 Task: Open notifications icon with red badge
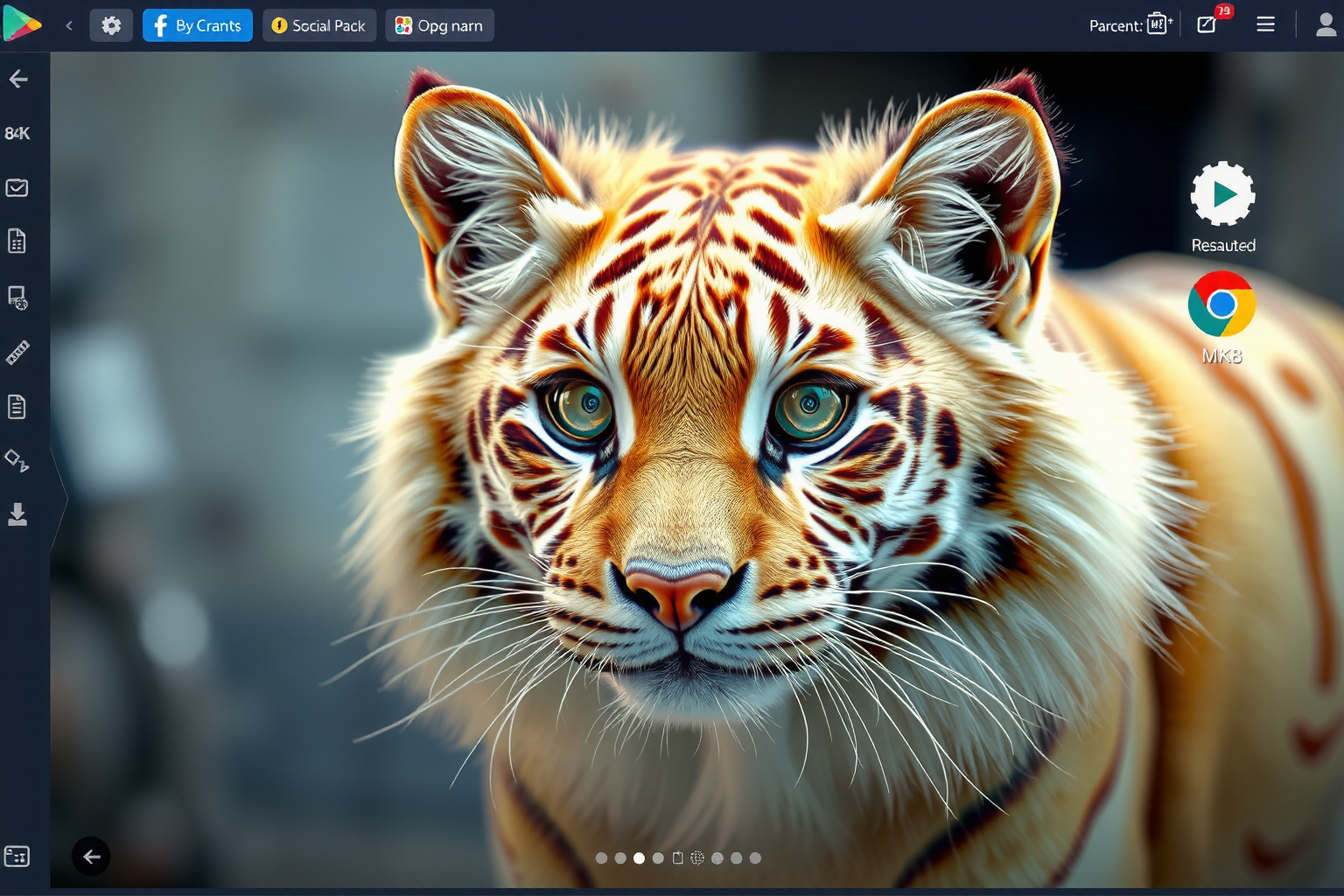point(1207,24)
